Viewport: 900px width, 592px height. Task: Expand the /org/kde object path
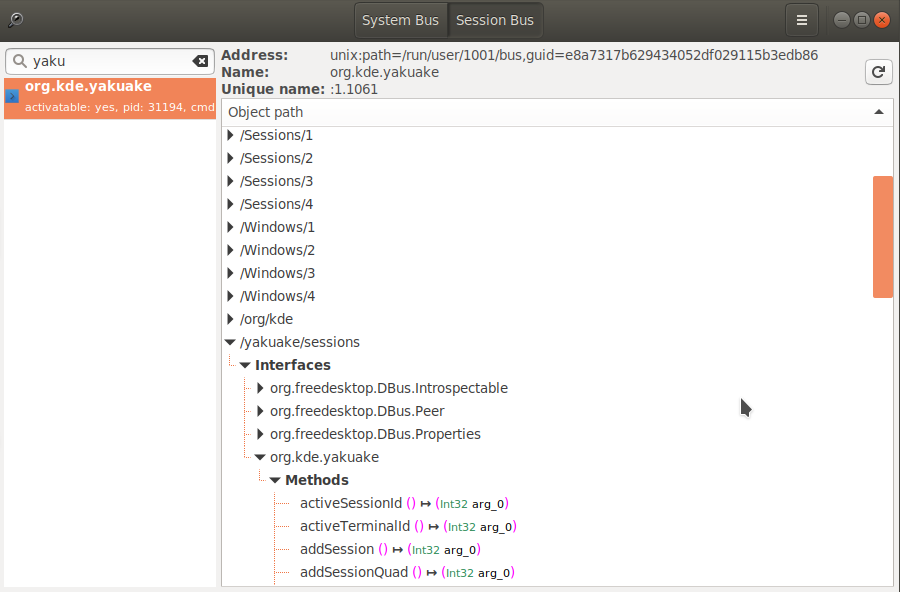tap(230, 319)
